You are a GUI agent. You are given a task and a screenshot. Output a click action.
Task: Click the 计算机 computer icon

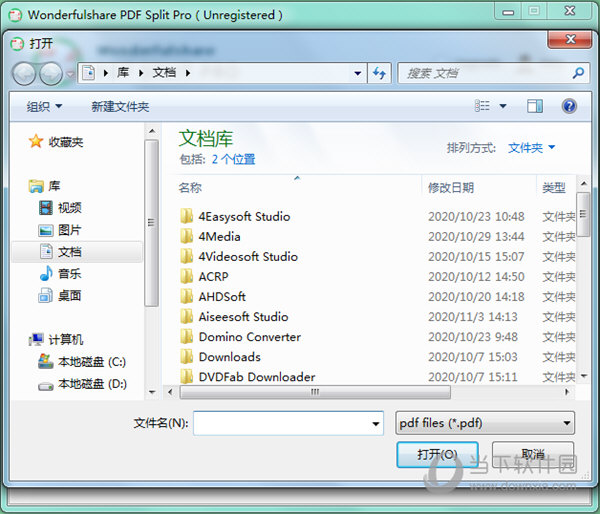coord(36,339)
